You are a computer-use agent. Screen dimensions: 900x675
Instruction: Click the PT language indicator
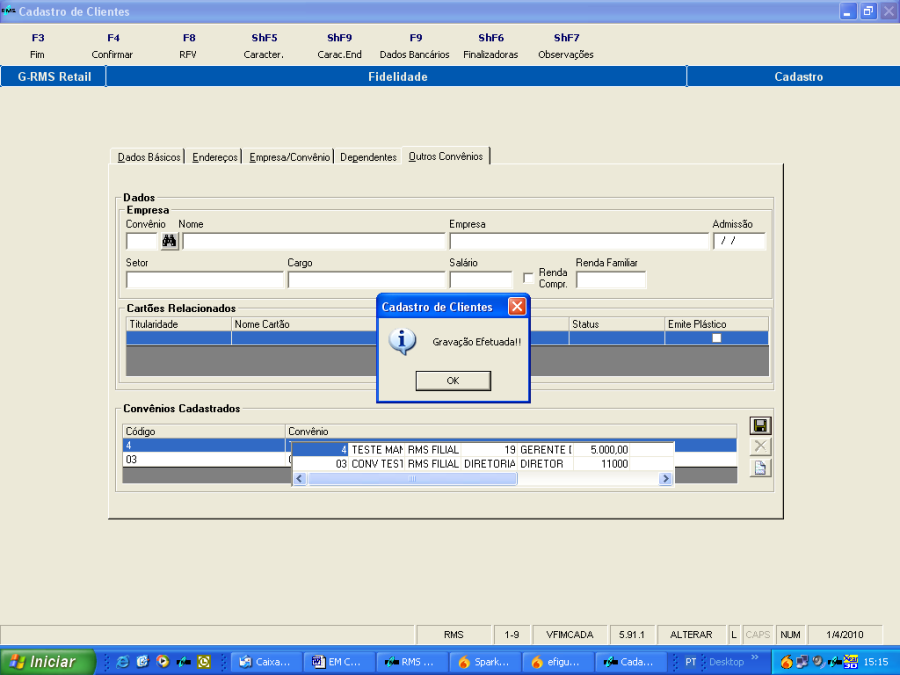coord(690,662)
